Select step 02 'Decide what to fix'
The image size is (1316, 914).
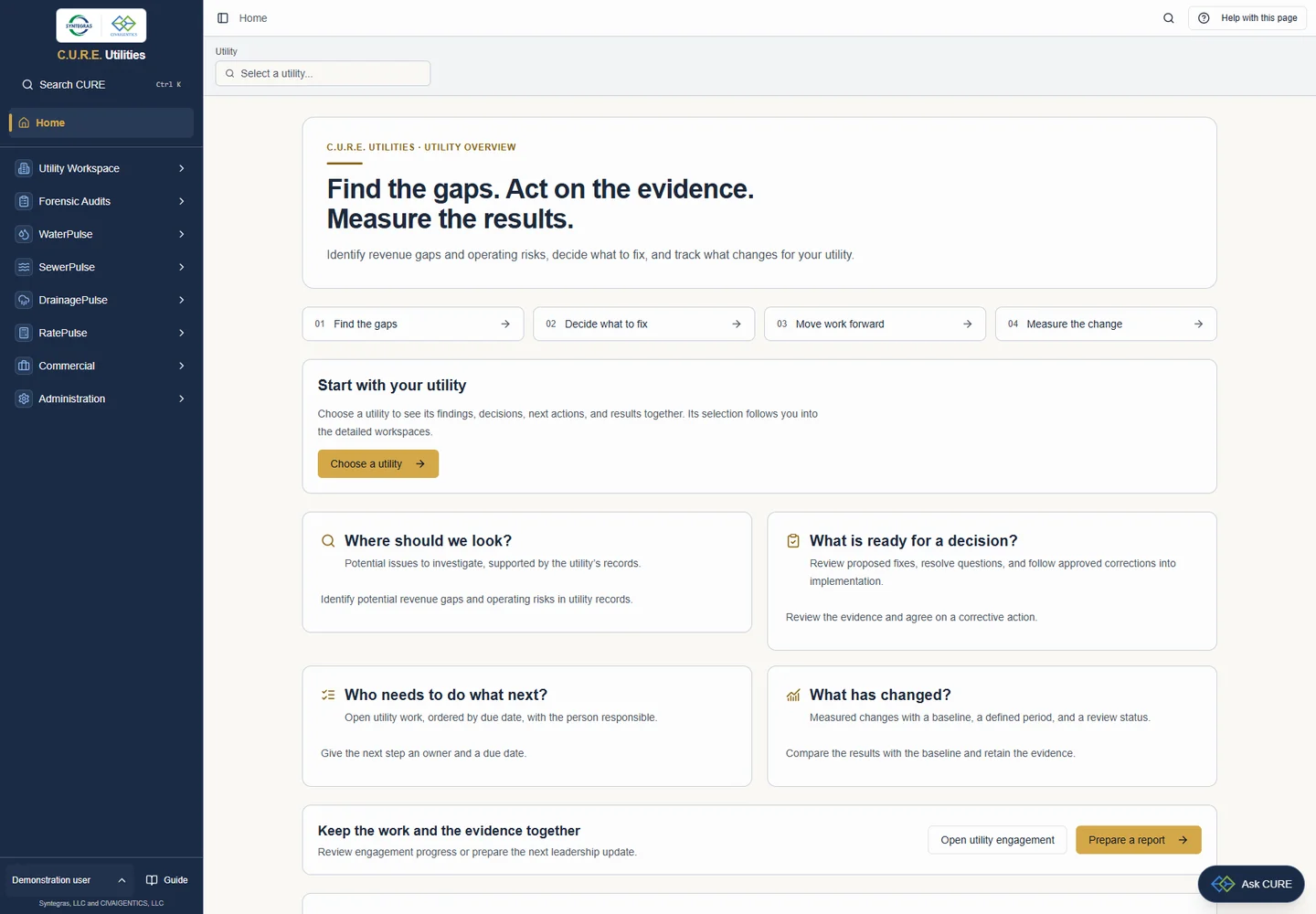[x=644, y=324]
